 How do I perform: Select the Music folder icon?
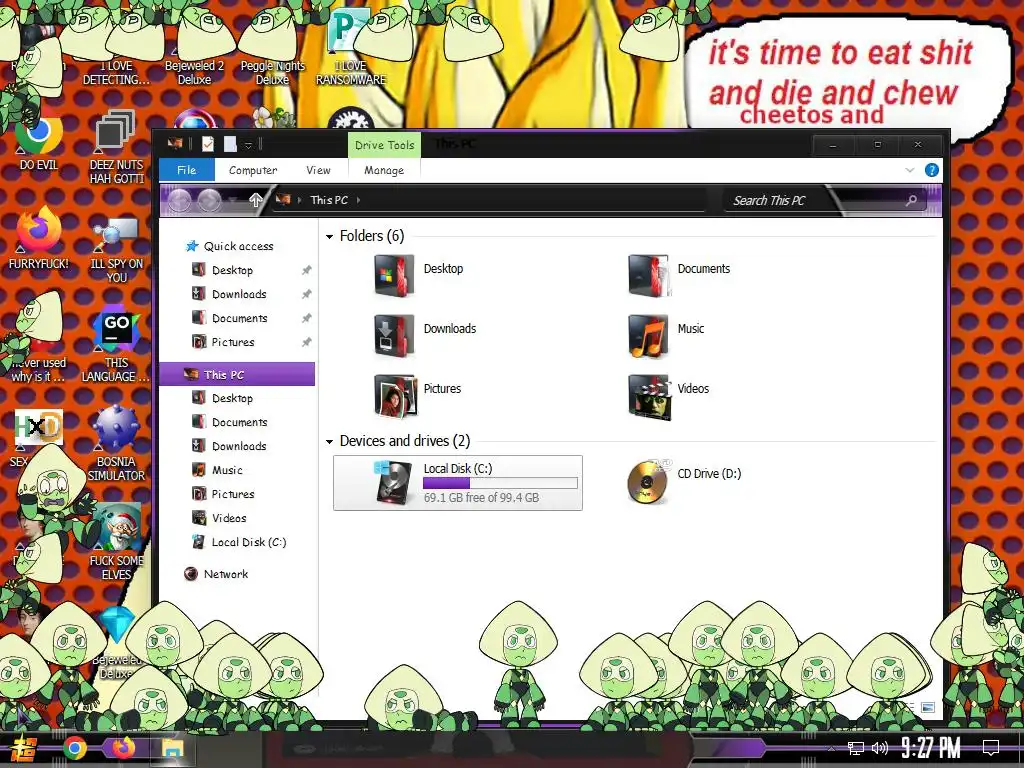648,336
